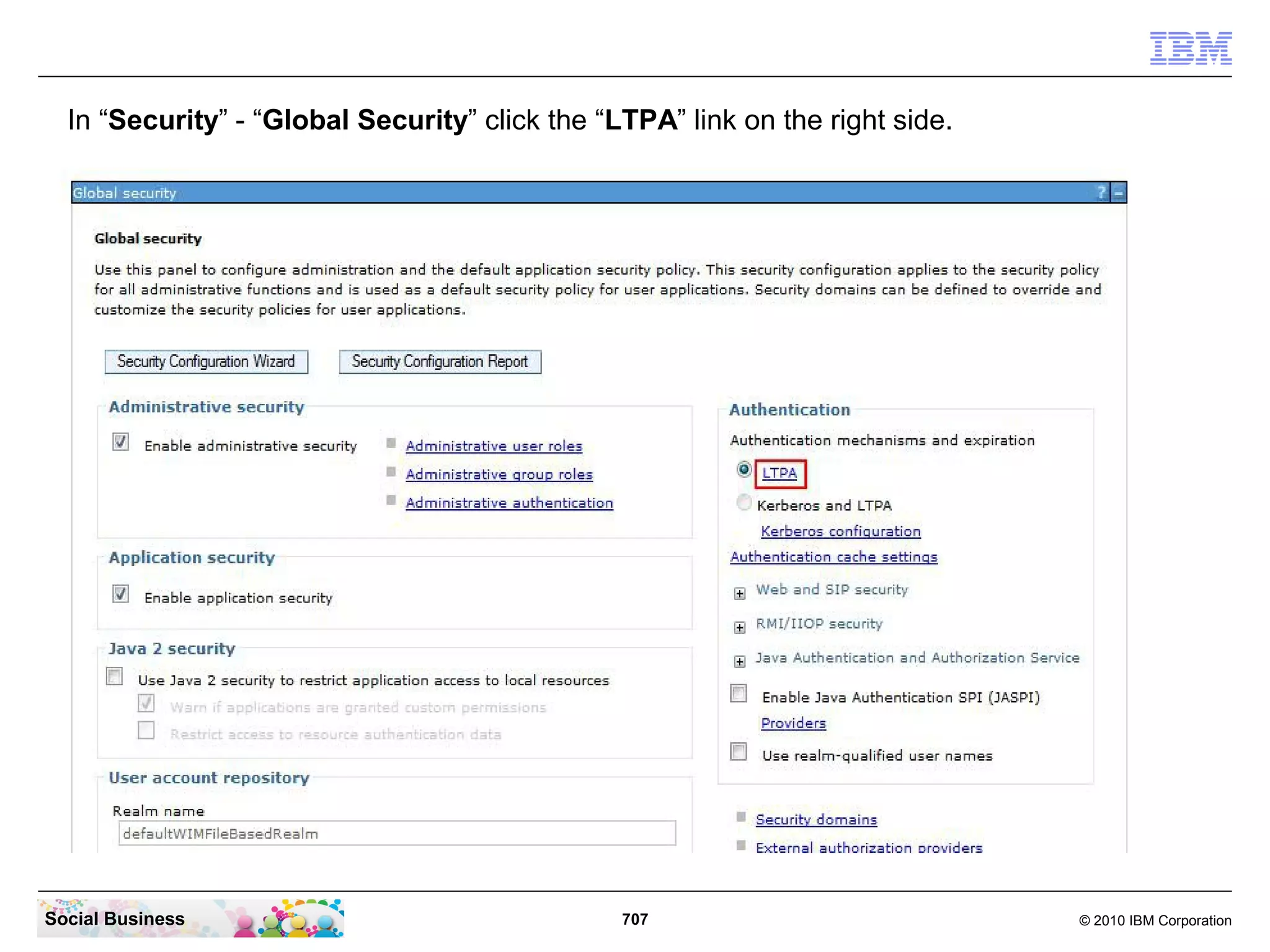Click the IBM logo
Image resolution: width=1270 pixels, height=952 pixels.
[1191, 48]
